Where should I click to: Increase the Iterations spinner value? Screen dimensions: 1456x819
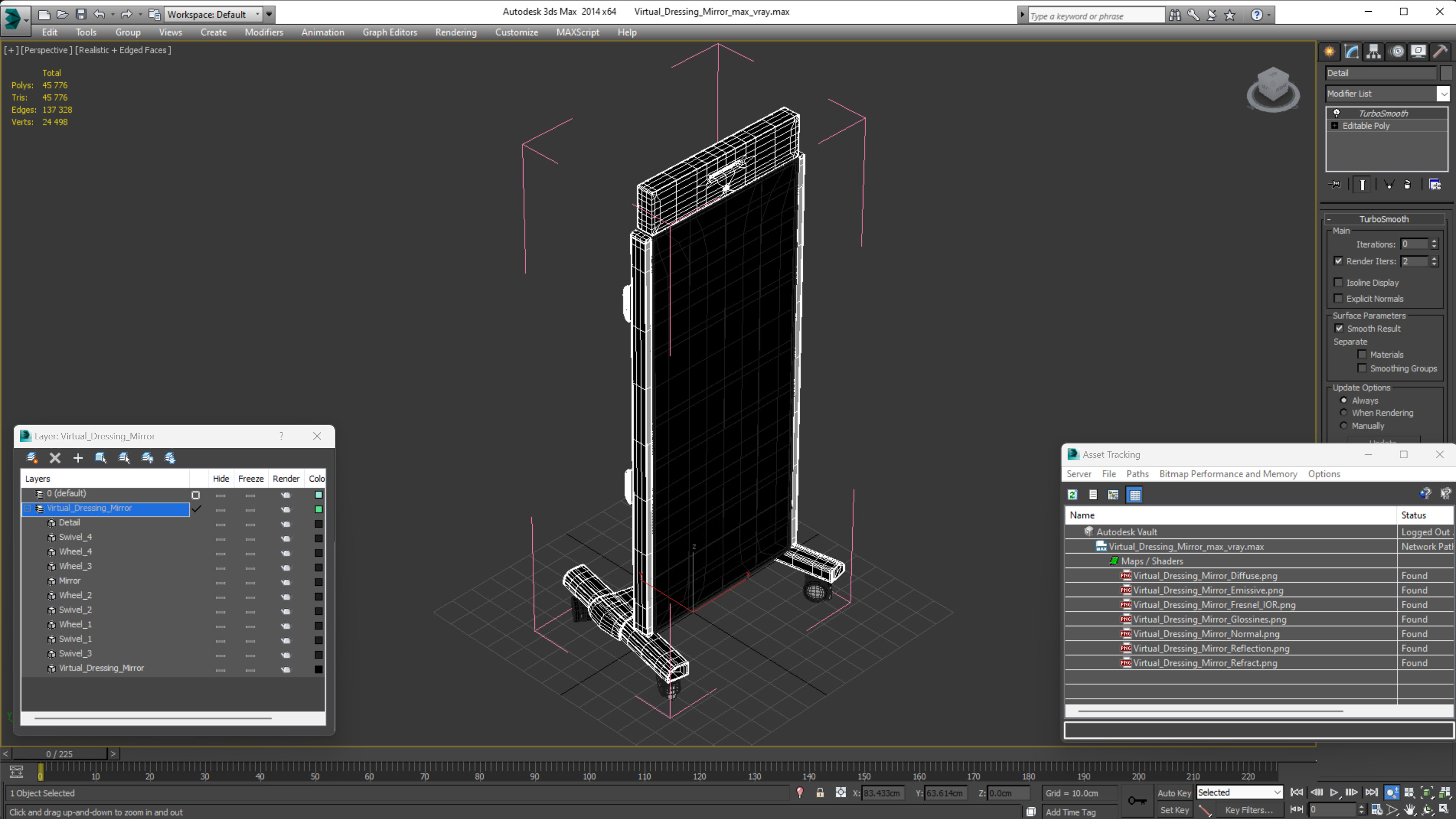coord(1434,241)
